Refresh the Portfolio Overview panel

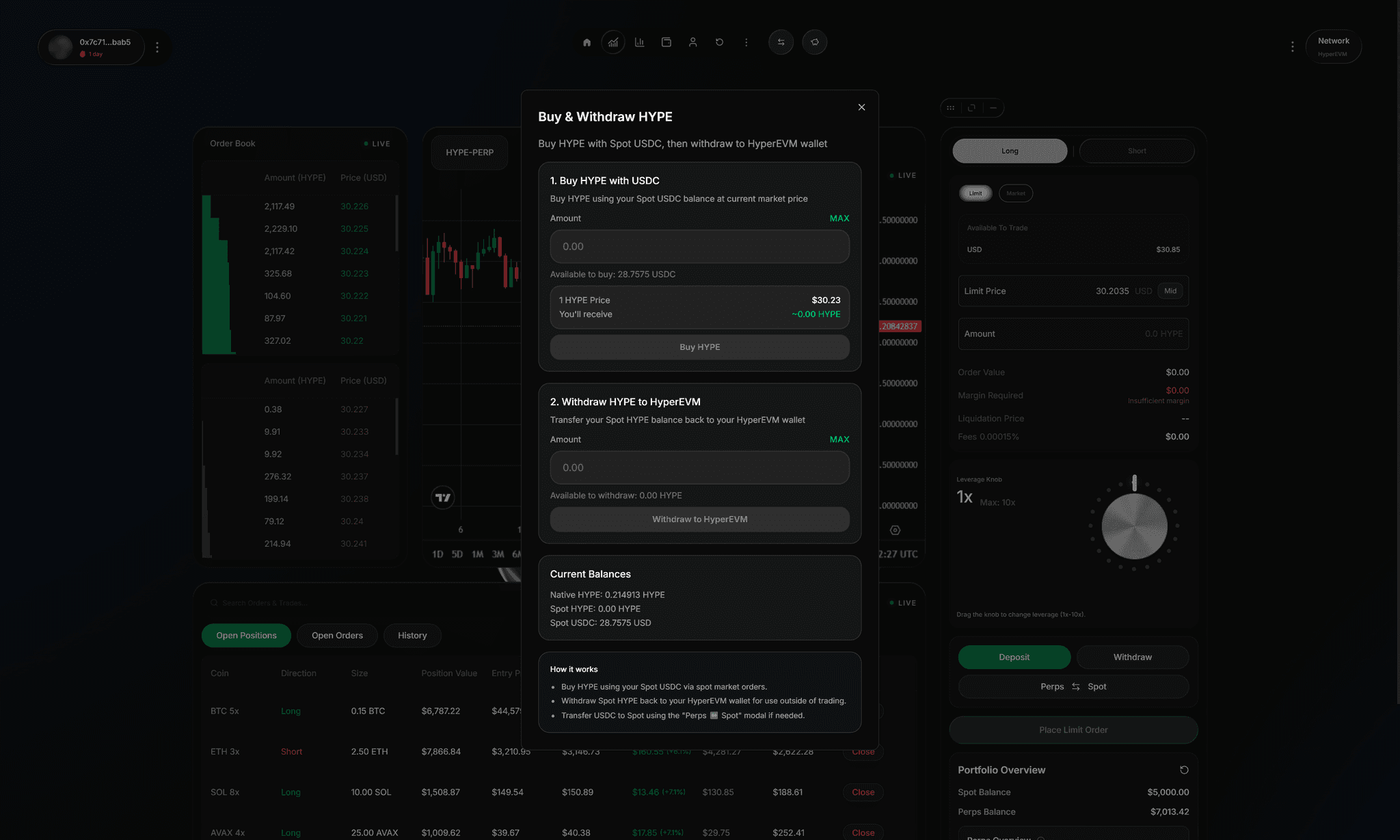(1185, 770)
